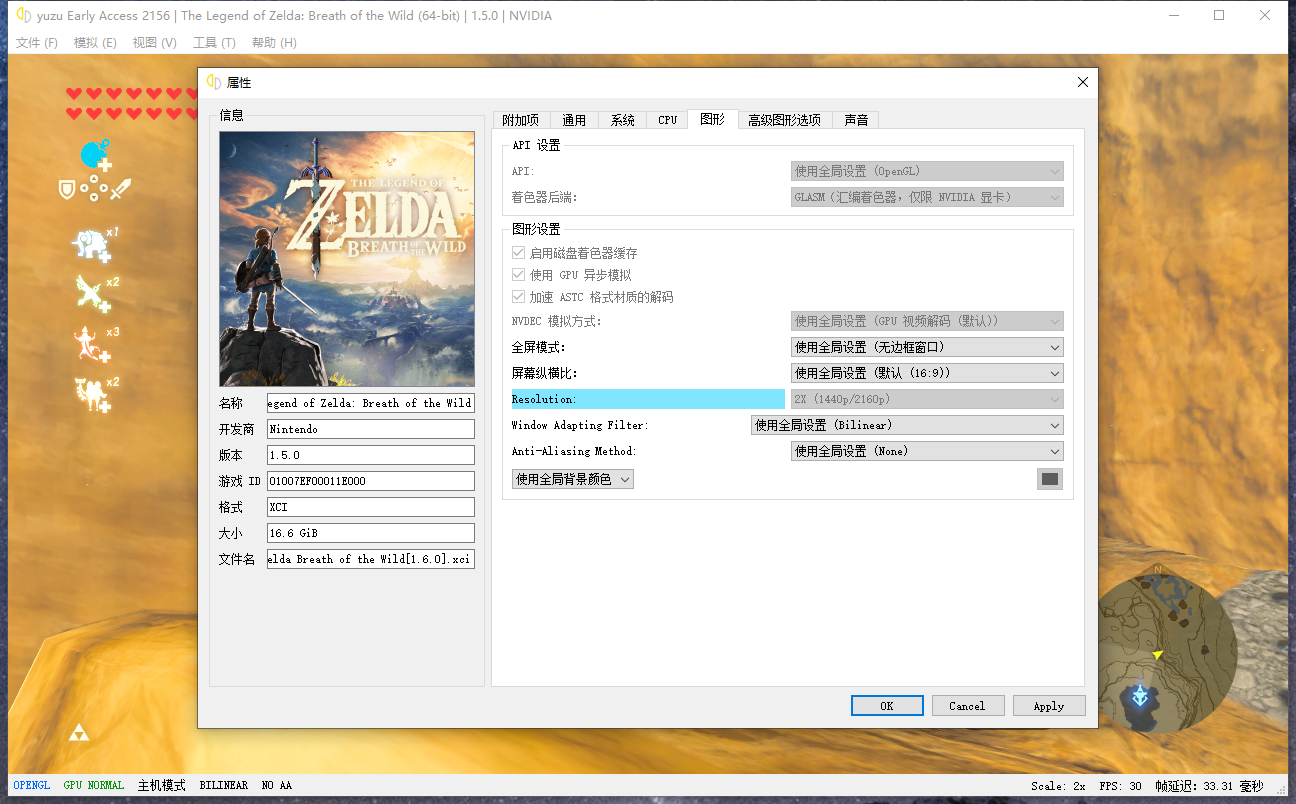Click the 开发商 field showing Nintendo

pyautogui.click(x=371, y=429)
